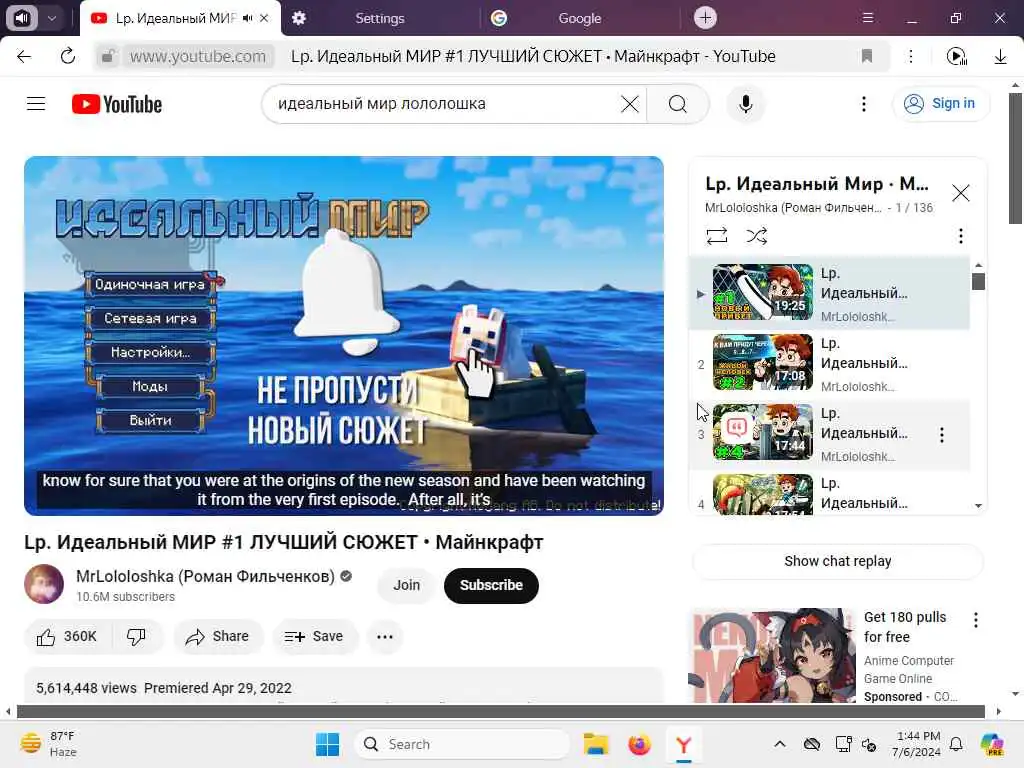
Task: Open the new tab plus button
Action: click(x=705, y=18)
